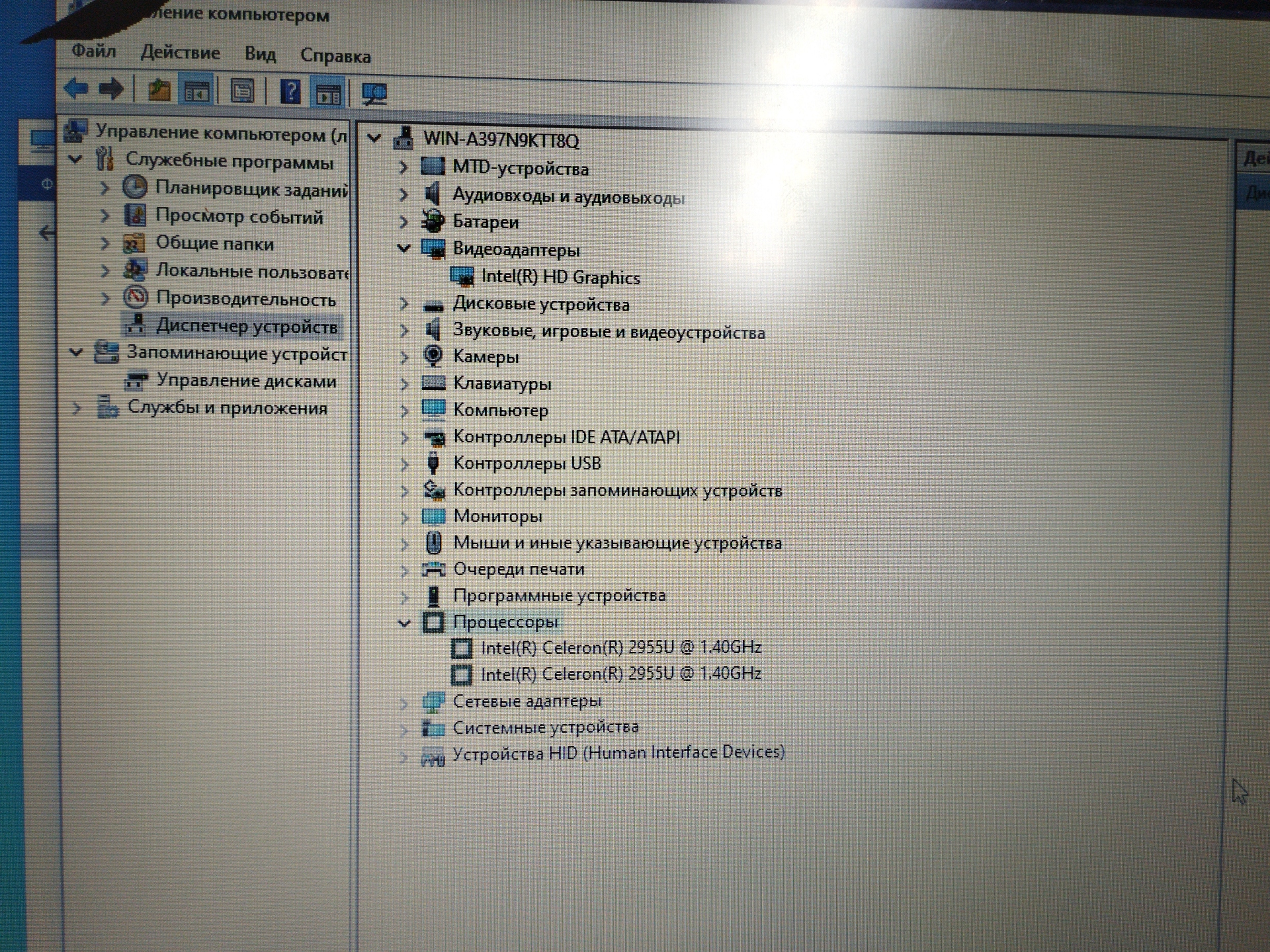Click the Клавиатуры keyboard icon
This screenshot has width=1270, height=952.
click(x=434, y=383)
